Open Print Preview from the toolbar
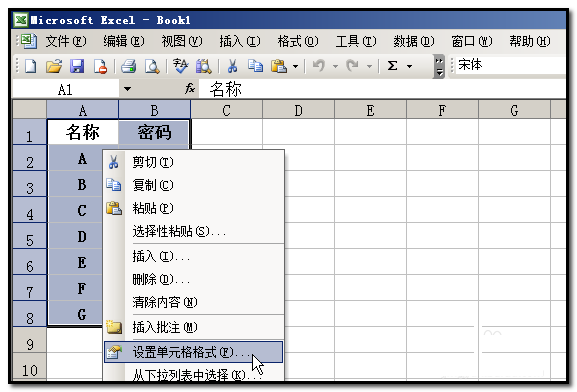 pos(152,66)
